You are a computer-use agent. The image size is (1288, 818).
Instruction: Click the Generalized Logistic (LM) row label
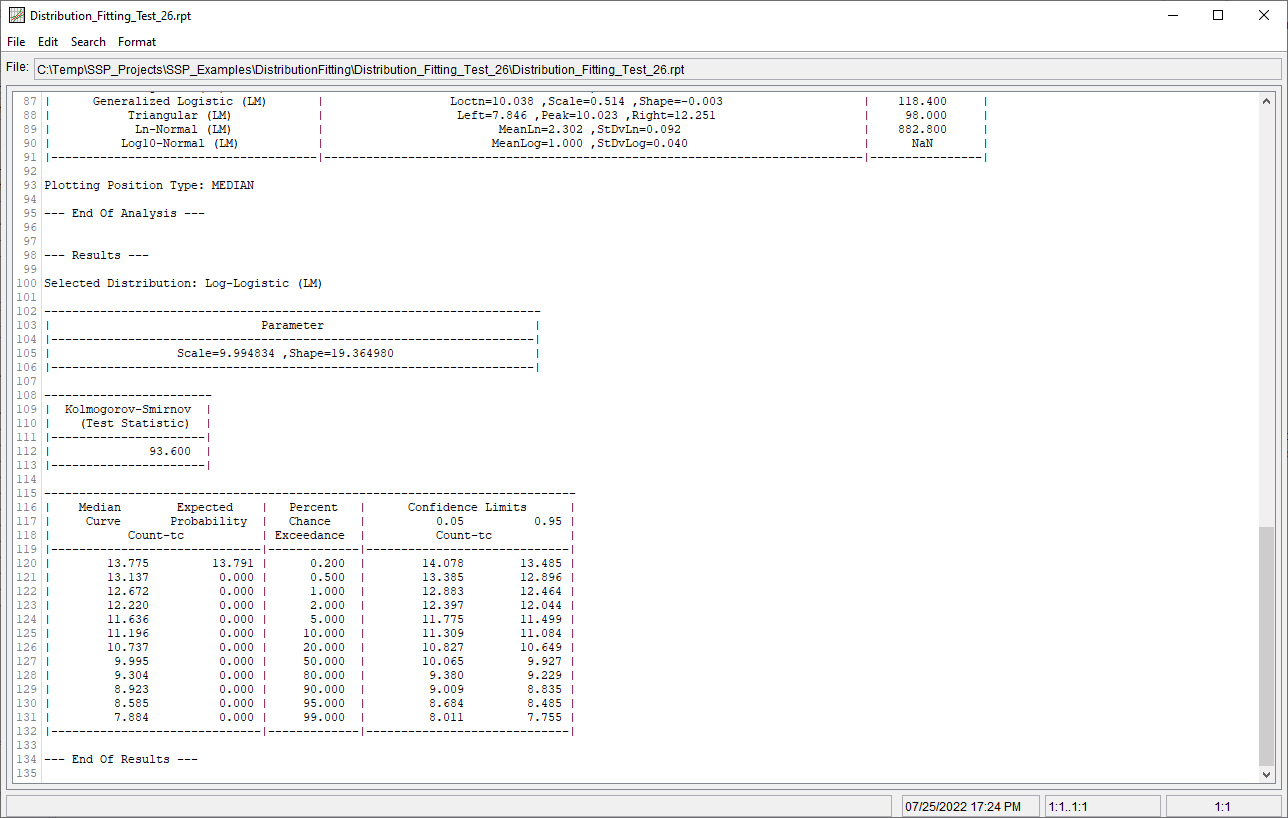pos(179,101)
